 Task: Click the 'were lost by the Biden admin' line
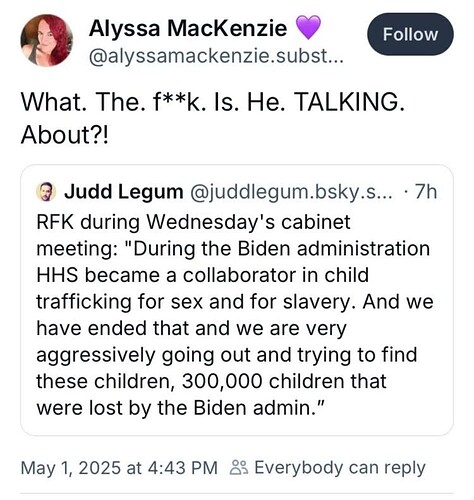tap(180, 408)
